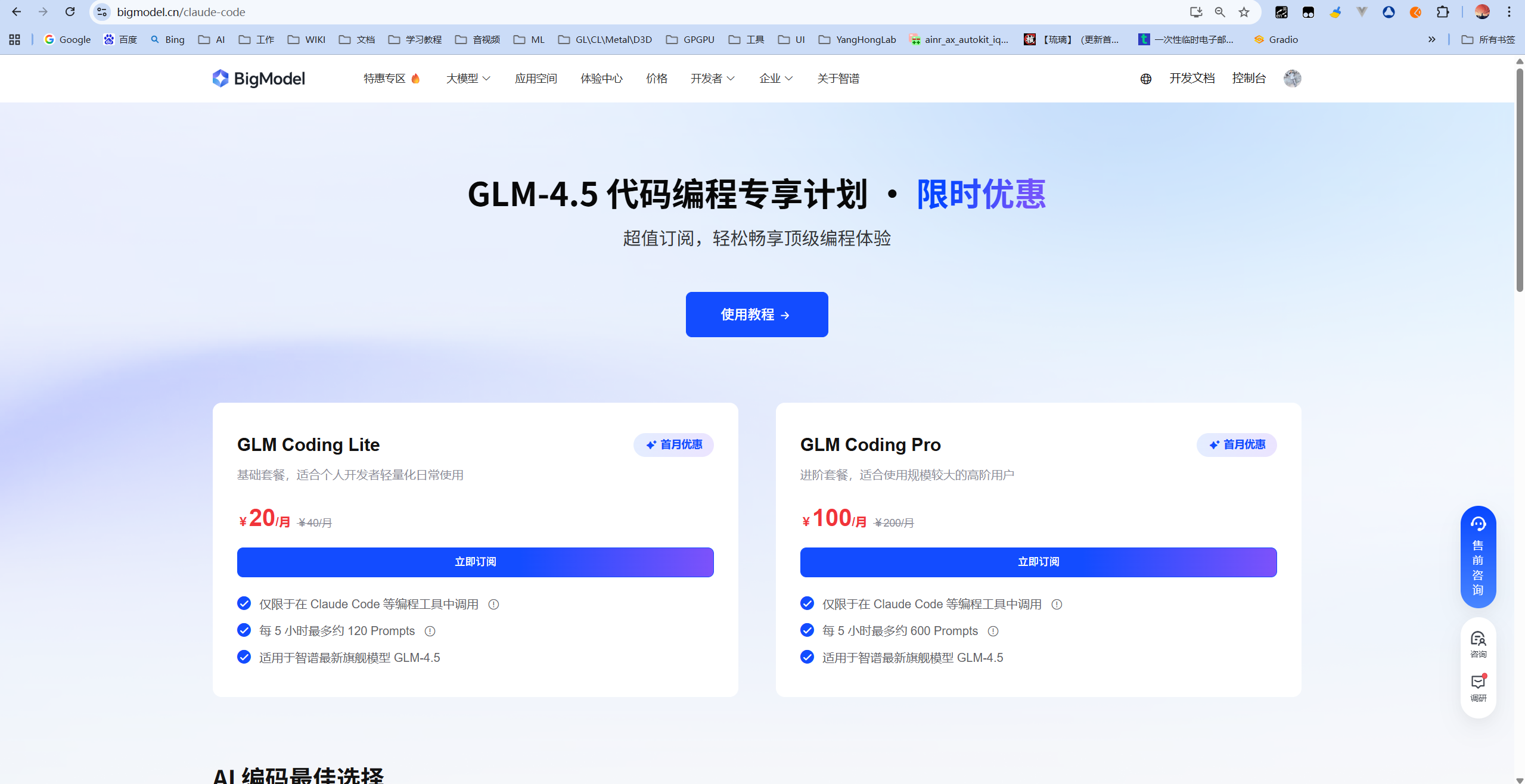Open the 售前咨询 floating button
The width and height of the screenshot is (1525, 784).
pyautogui.click(x=1478, y=556)
